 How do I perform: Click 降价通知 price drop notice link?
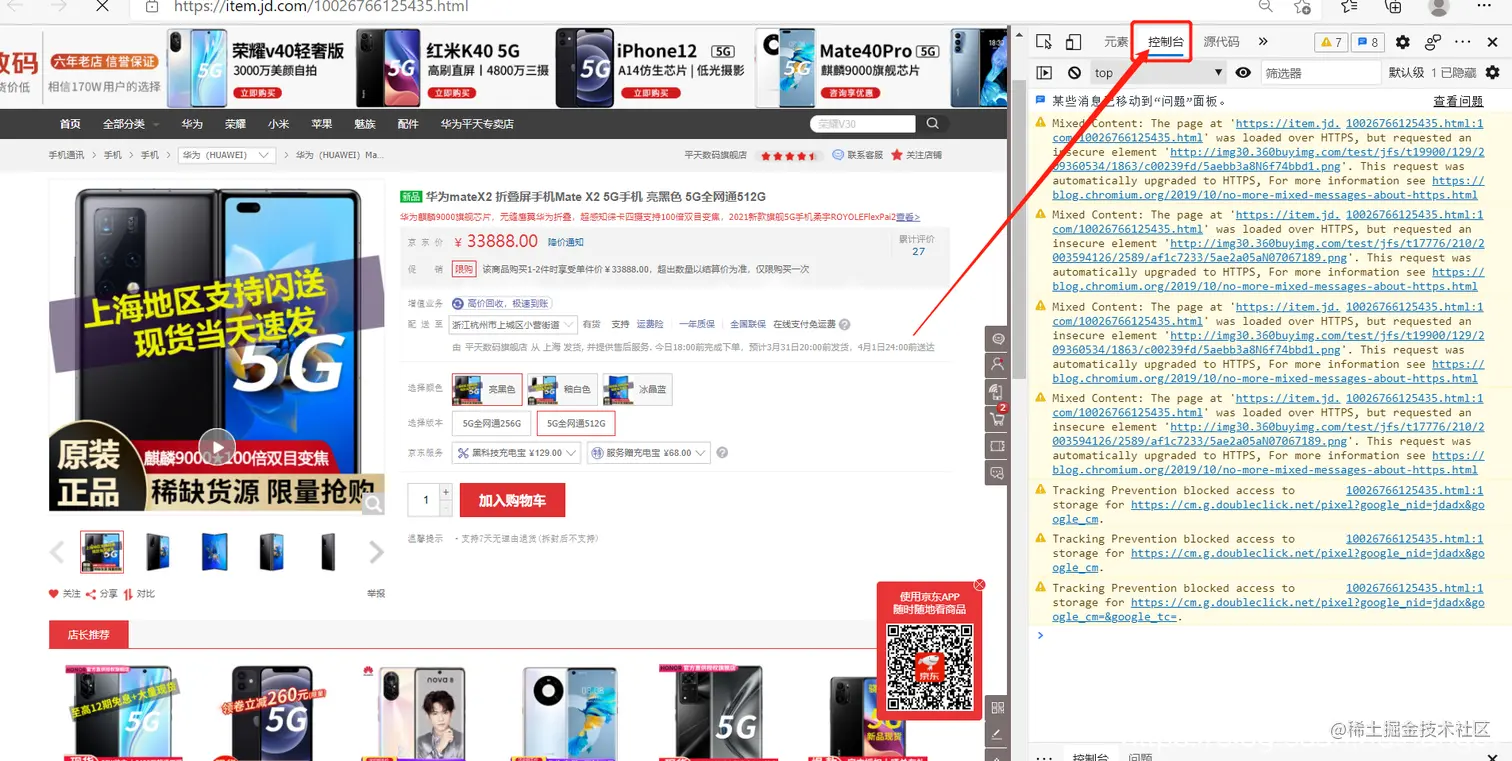[x=565, y=242]
